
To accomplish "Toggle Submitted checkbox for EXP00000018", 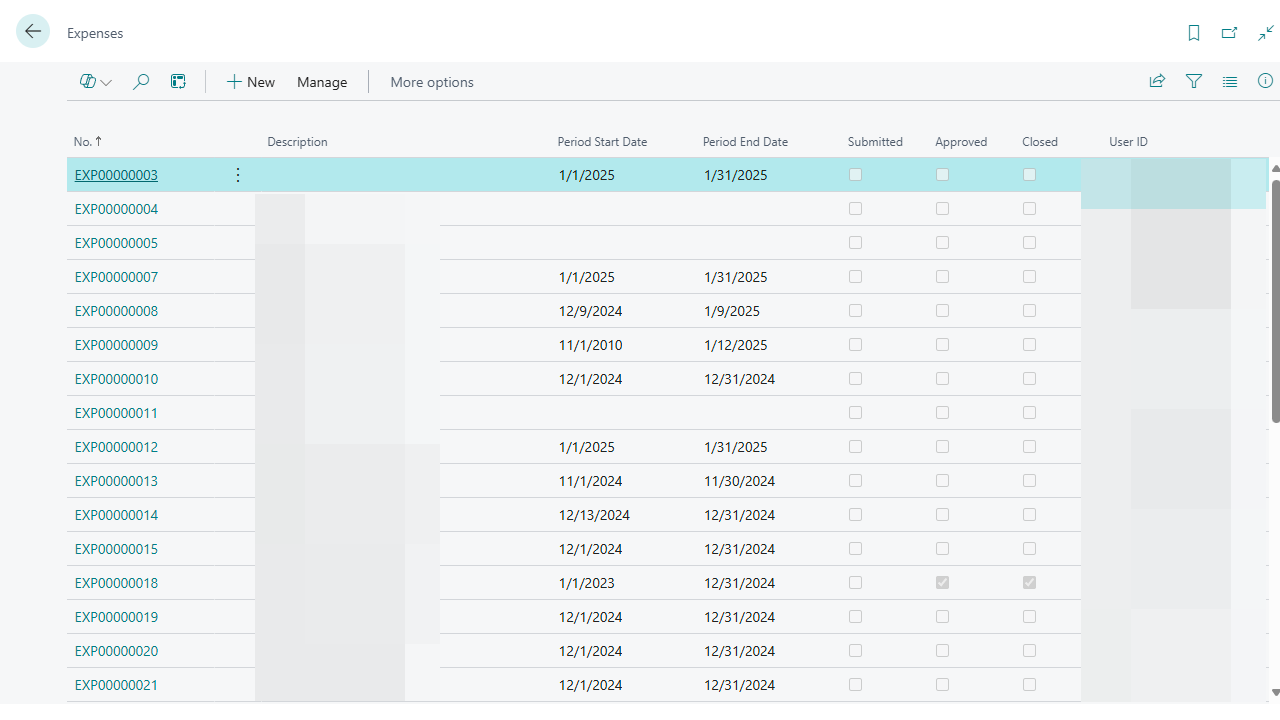I will (855, 582).
